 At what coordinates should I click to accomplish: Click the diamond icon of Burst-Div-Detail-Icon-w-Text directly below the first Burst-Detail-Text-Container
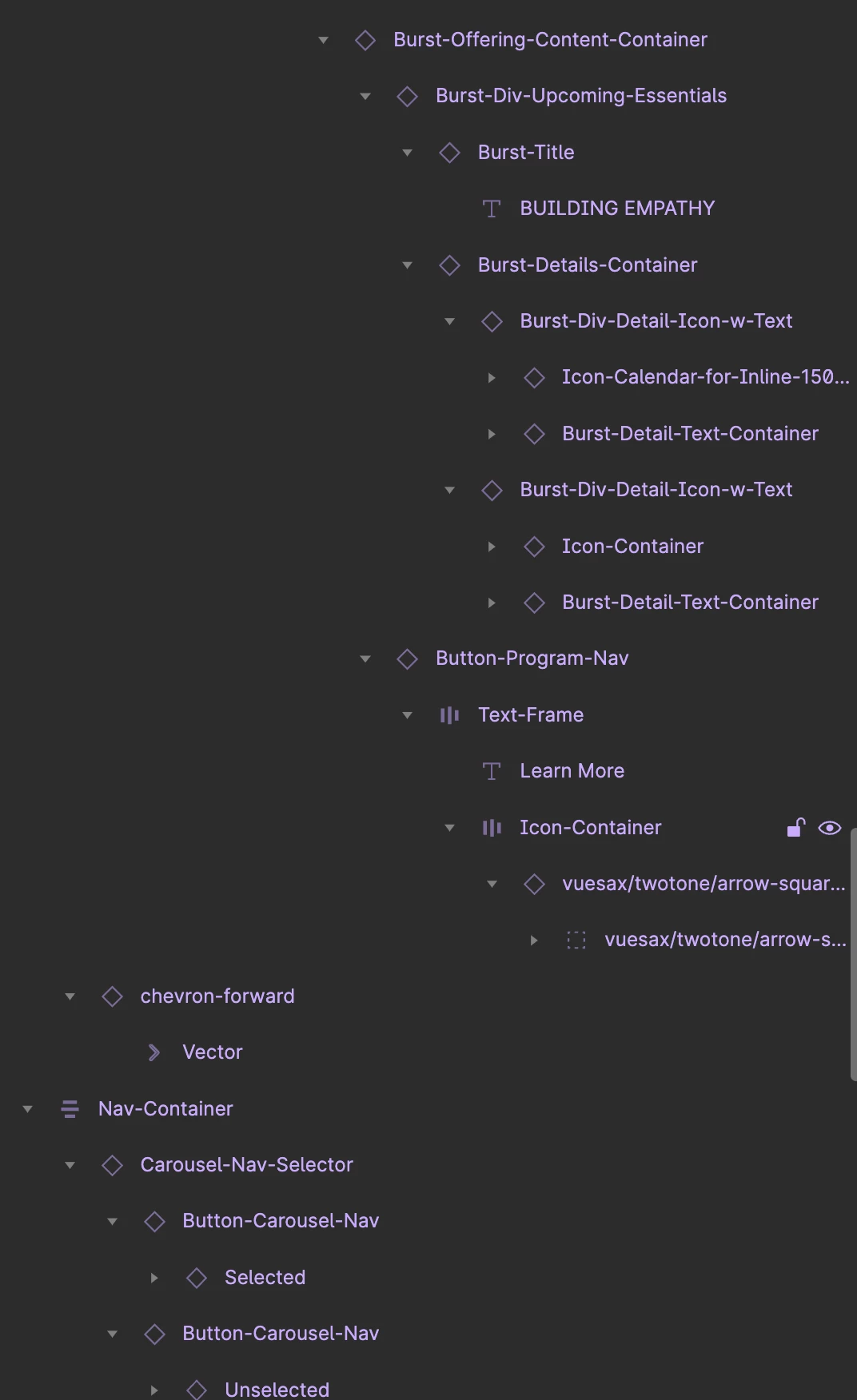(492, 490)
